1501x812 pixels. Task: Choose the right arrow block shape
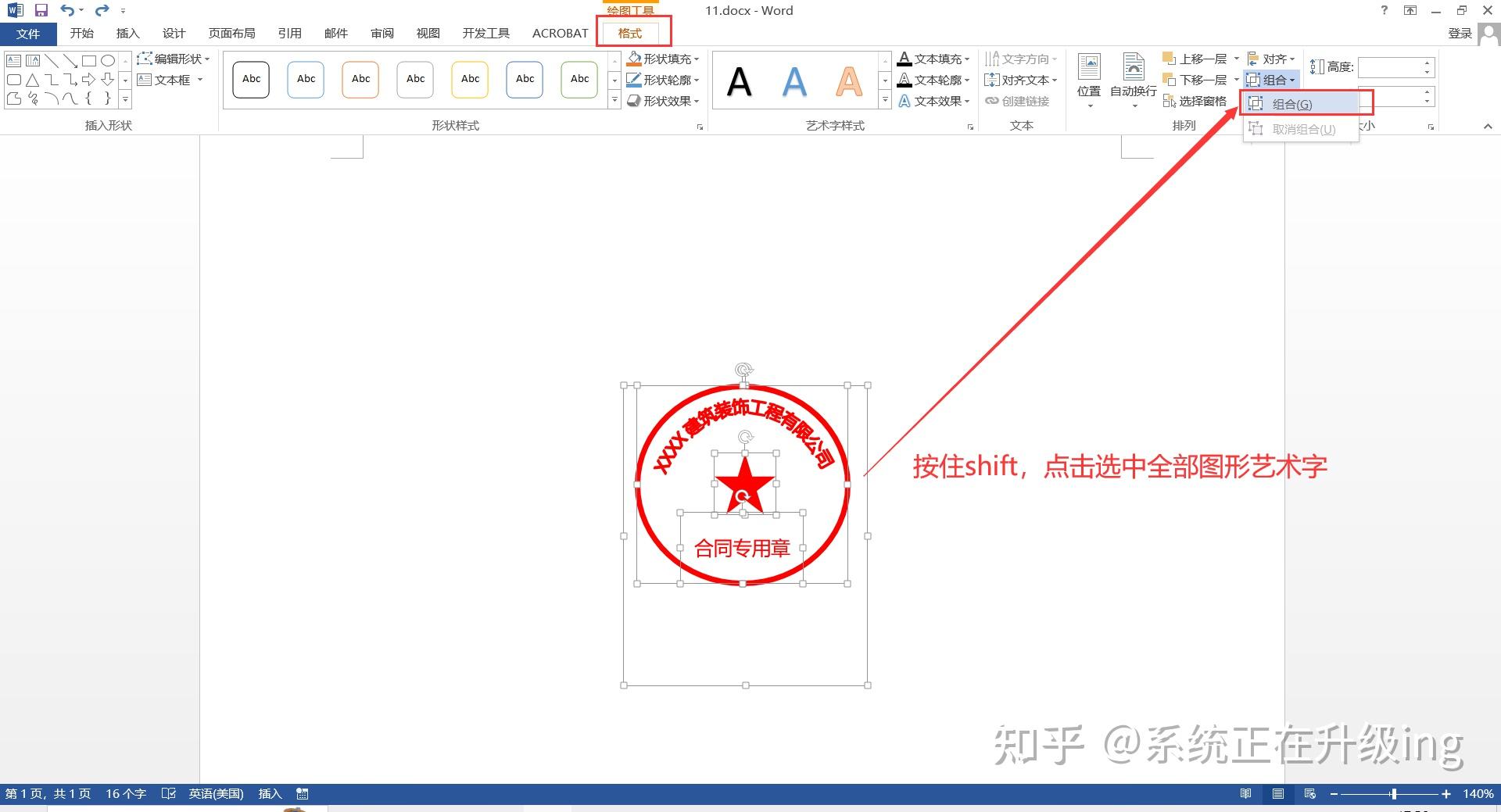[x=88, y=80]
